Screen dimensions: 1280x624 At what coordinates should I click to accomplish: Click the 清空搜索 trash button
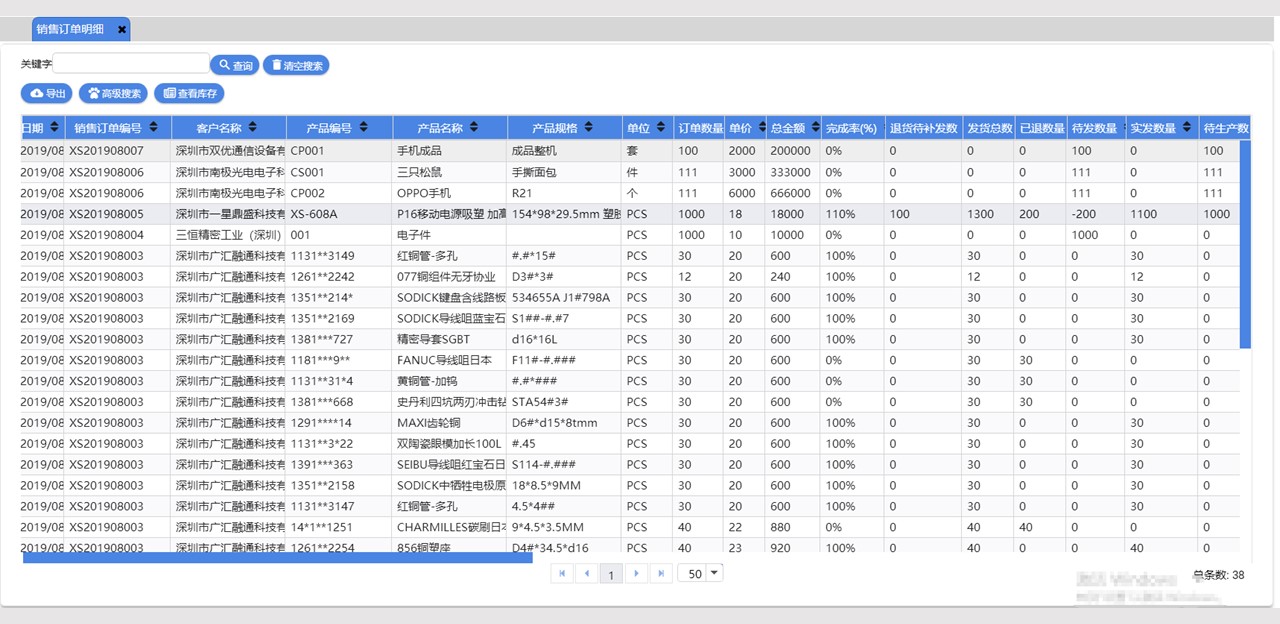point(296,65)
